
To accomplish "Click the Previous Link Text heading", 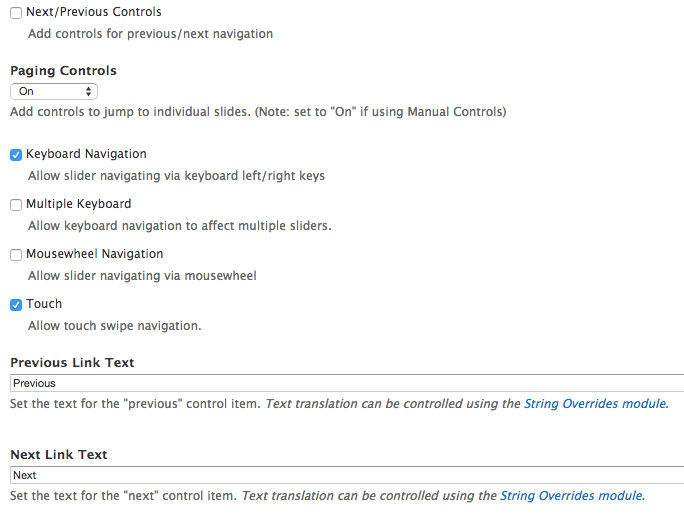I will pos(72,363).
